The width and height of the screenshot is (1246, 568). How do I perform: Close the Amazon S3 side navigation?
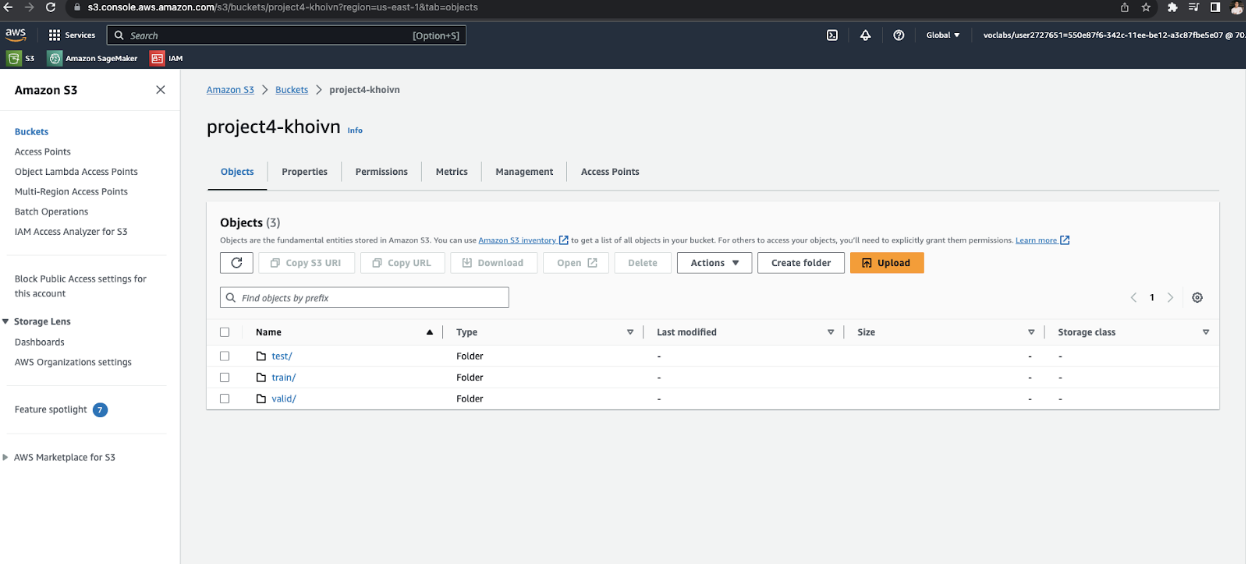160,90
